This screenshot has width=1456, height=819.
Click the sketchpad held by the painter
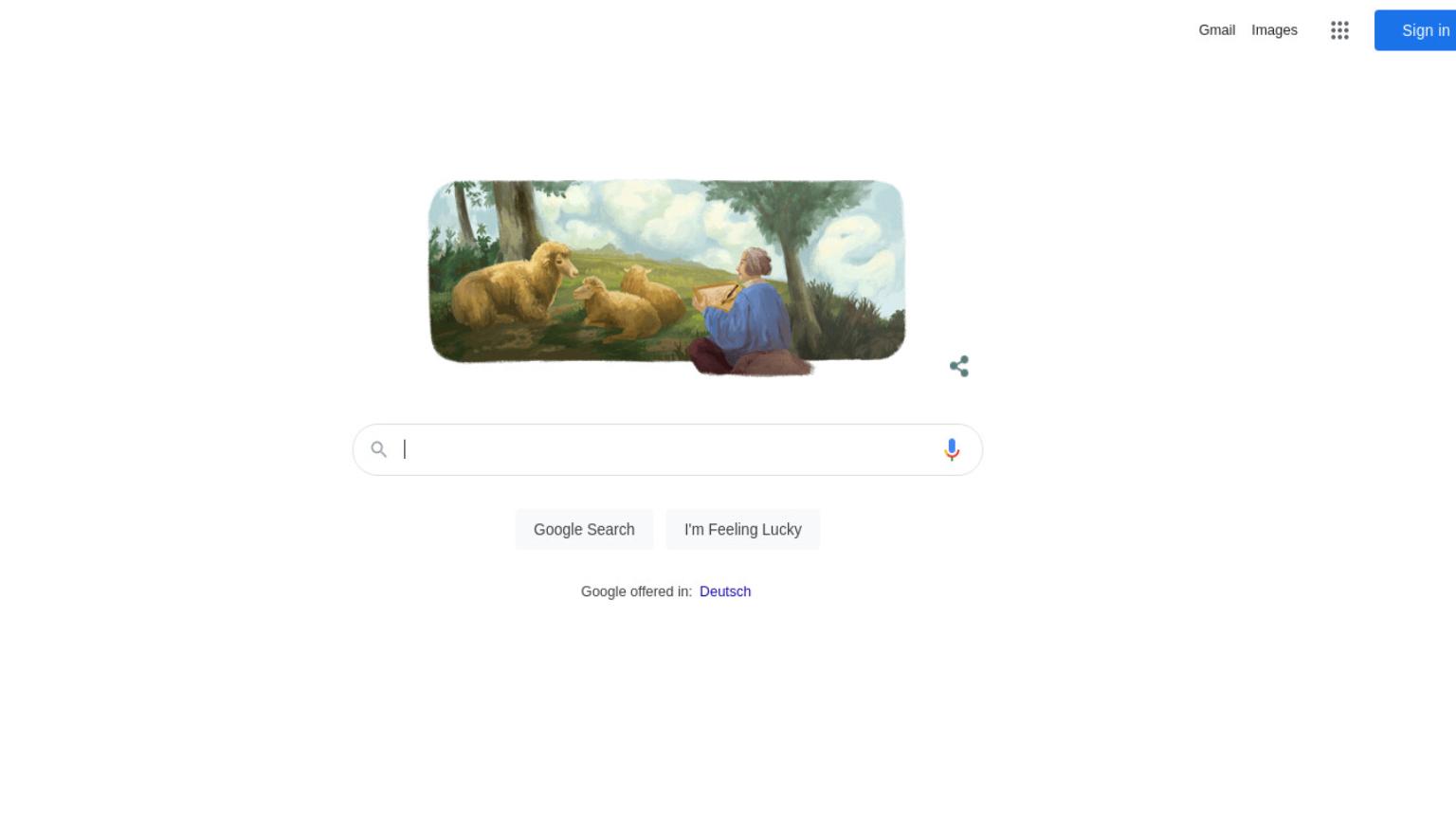point(718,295)
